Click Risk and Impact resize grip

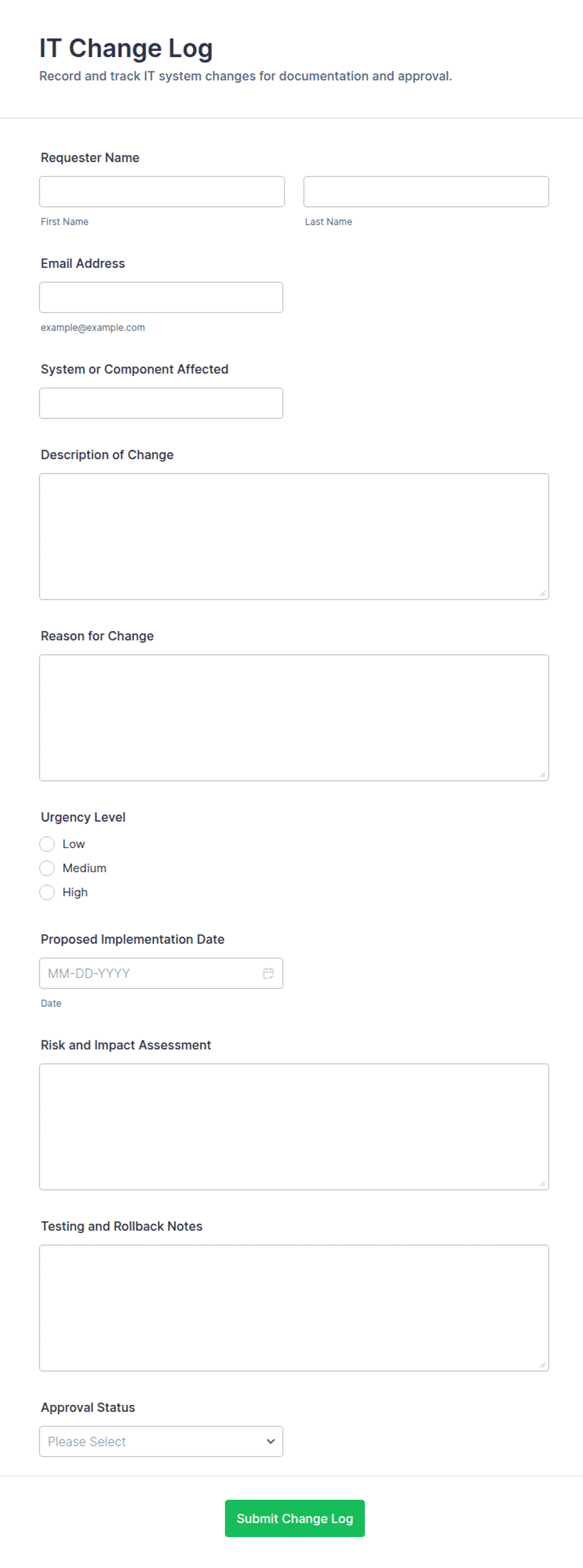(x=542, y=1183)
